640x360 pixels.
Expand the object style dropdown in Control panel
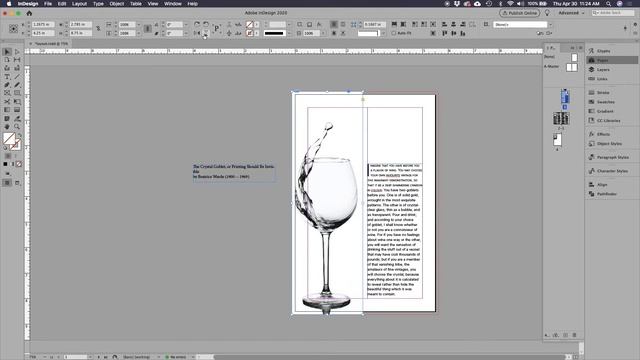click(x=550, y=24)
